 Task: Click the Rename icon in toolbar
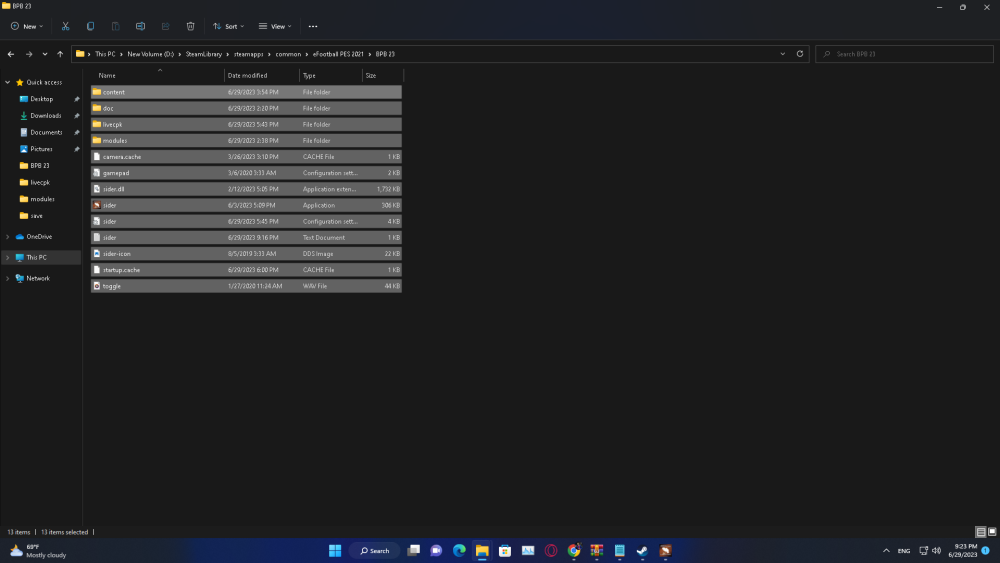140,26
